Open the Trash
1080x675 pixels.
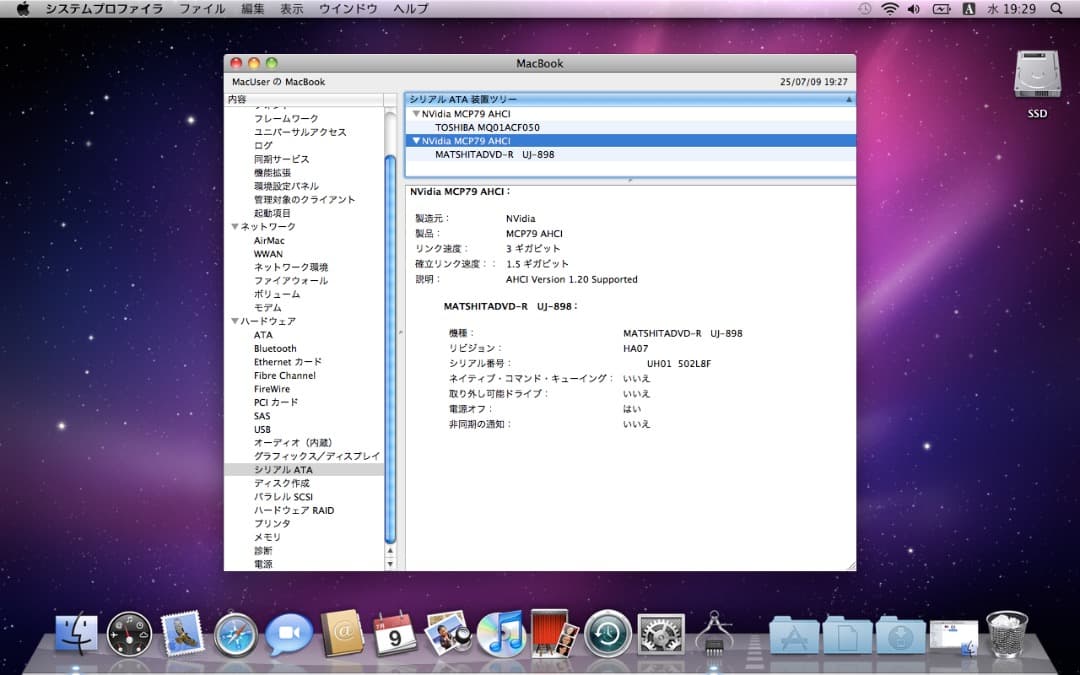(1008, 635)
